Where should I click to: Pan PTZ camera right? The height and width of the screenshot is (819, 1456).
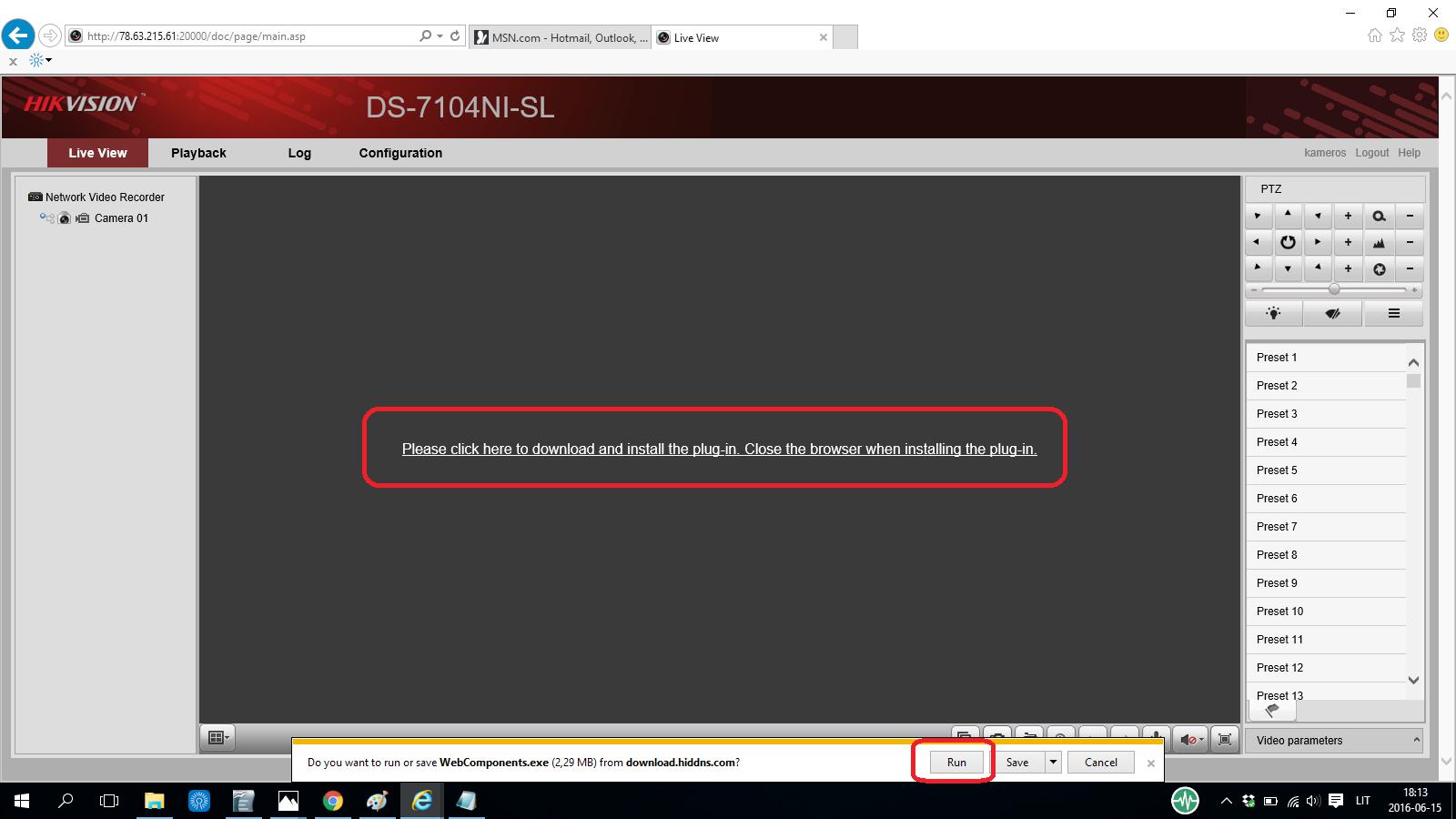pos(1318,243)
